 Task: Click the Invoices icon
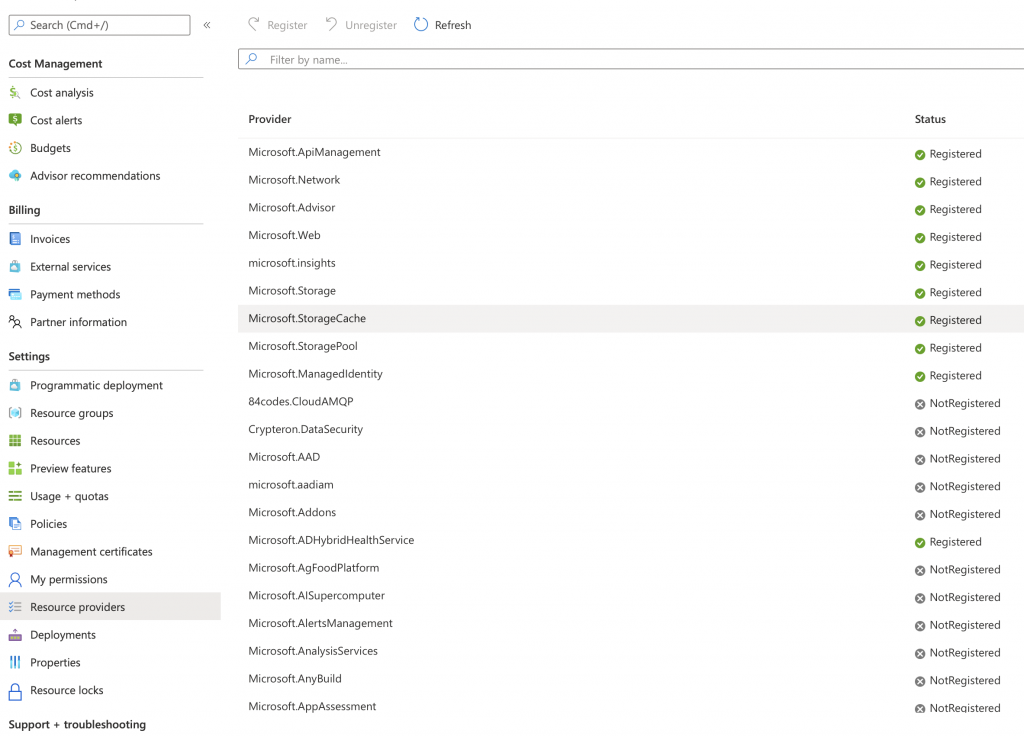(15, 239)
